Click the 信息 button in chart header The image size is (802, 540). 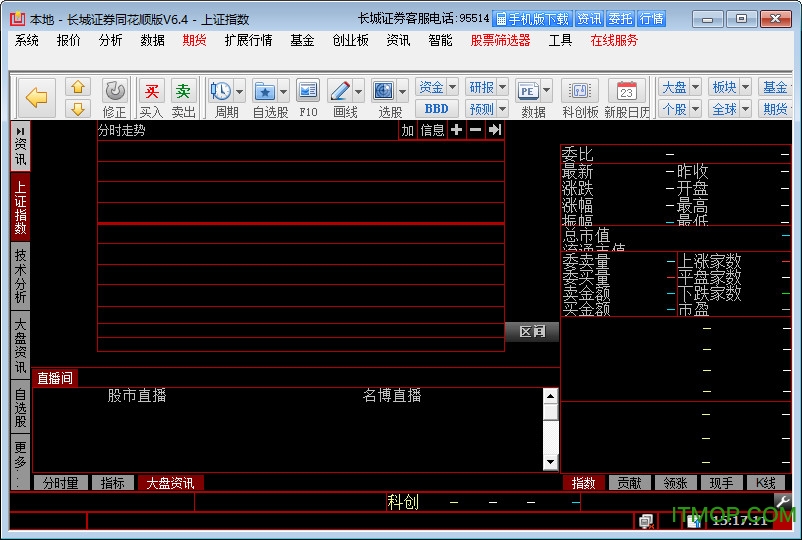[x=432, y=130]
